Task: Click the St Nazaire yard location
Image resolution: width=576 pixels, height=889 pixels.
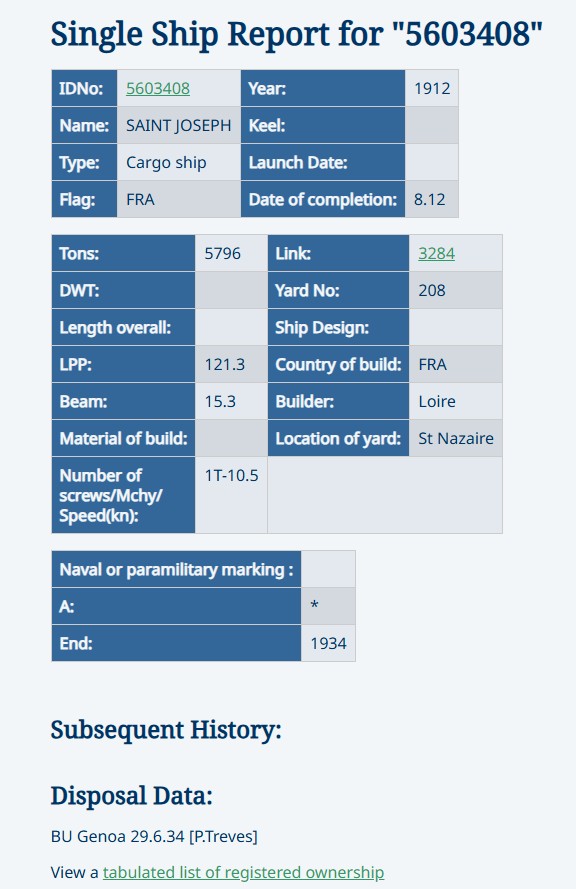Action: point(455,438)
